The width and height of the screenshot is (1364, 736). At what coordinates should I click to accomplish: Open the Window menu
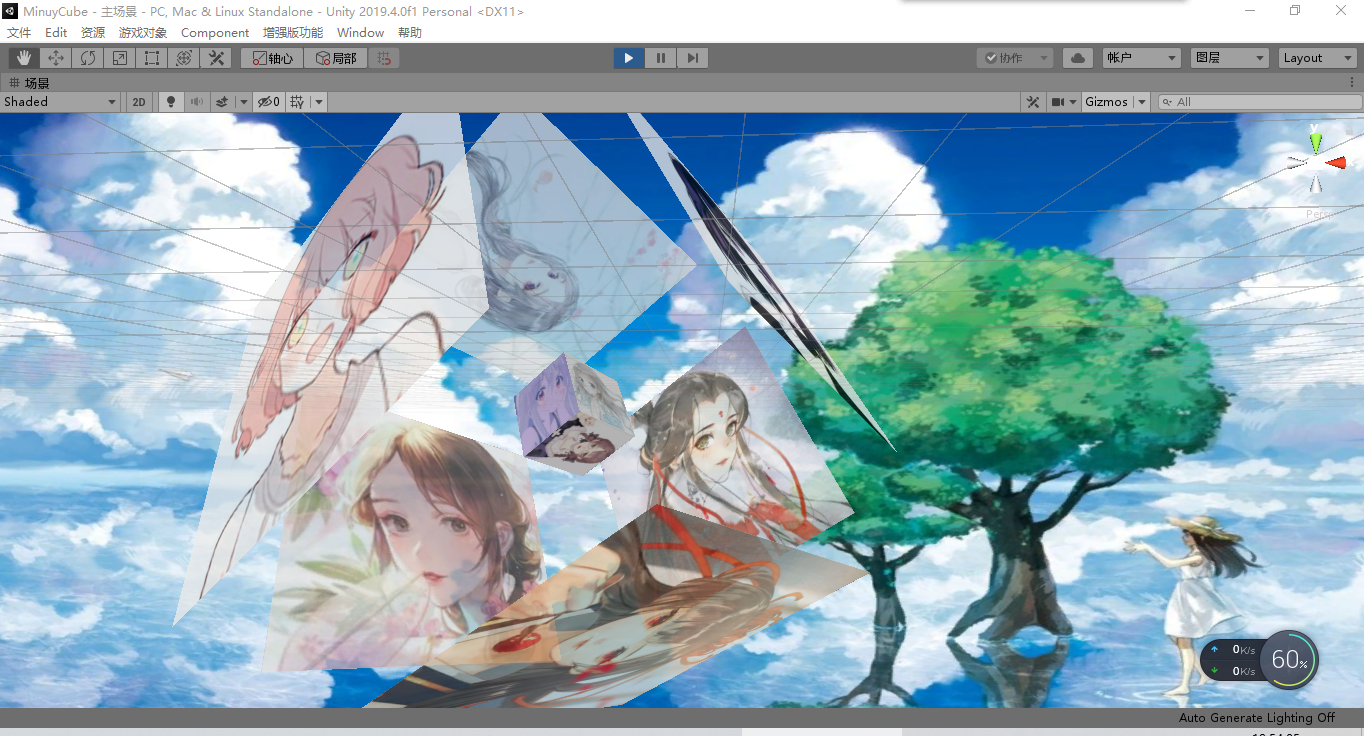point(360,32)
